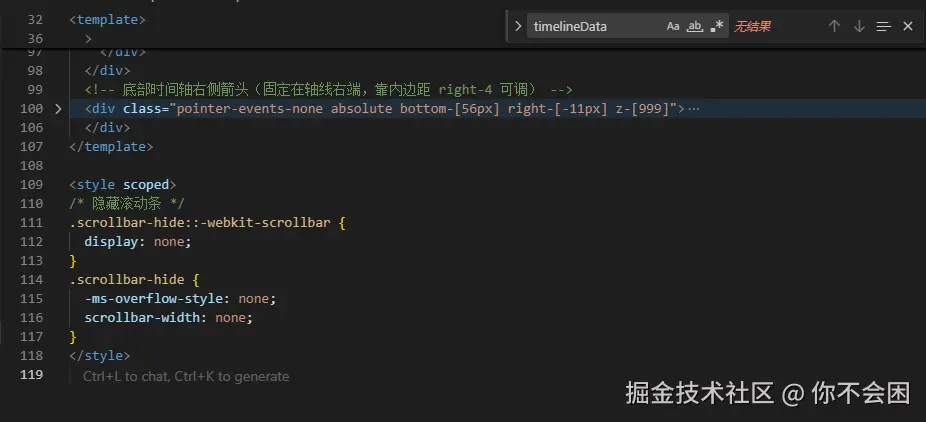Expand folded div at line 100
926x422 pixels.
tap(58, 108)
